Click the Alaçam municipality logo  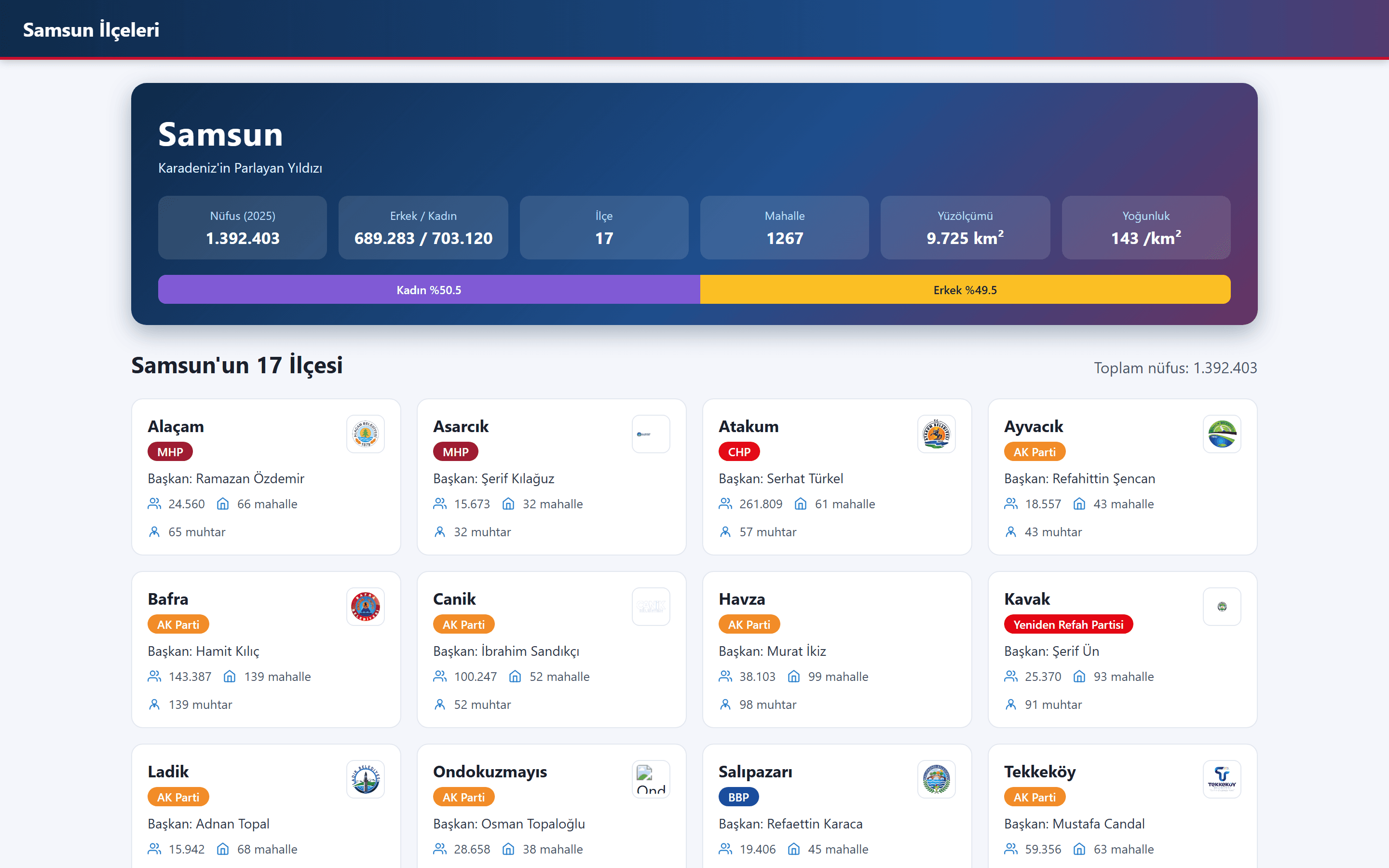[x=366, y=434]
